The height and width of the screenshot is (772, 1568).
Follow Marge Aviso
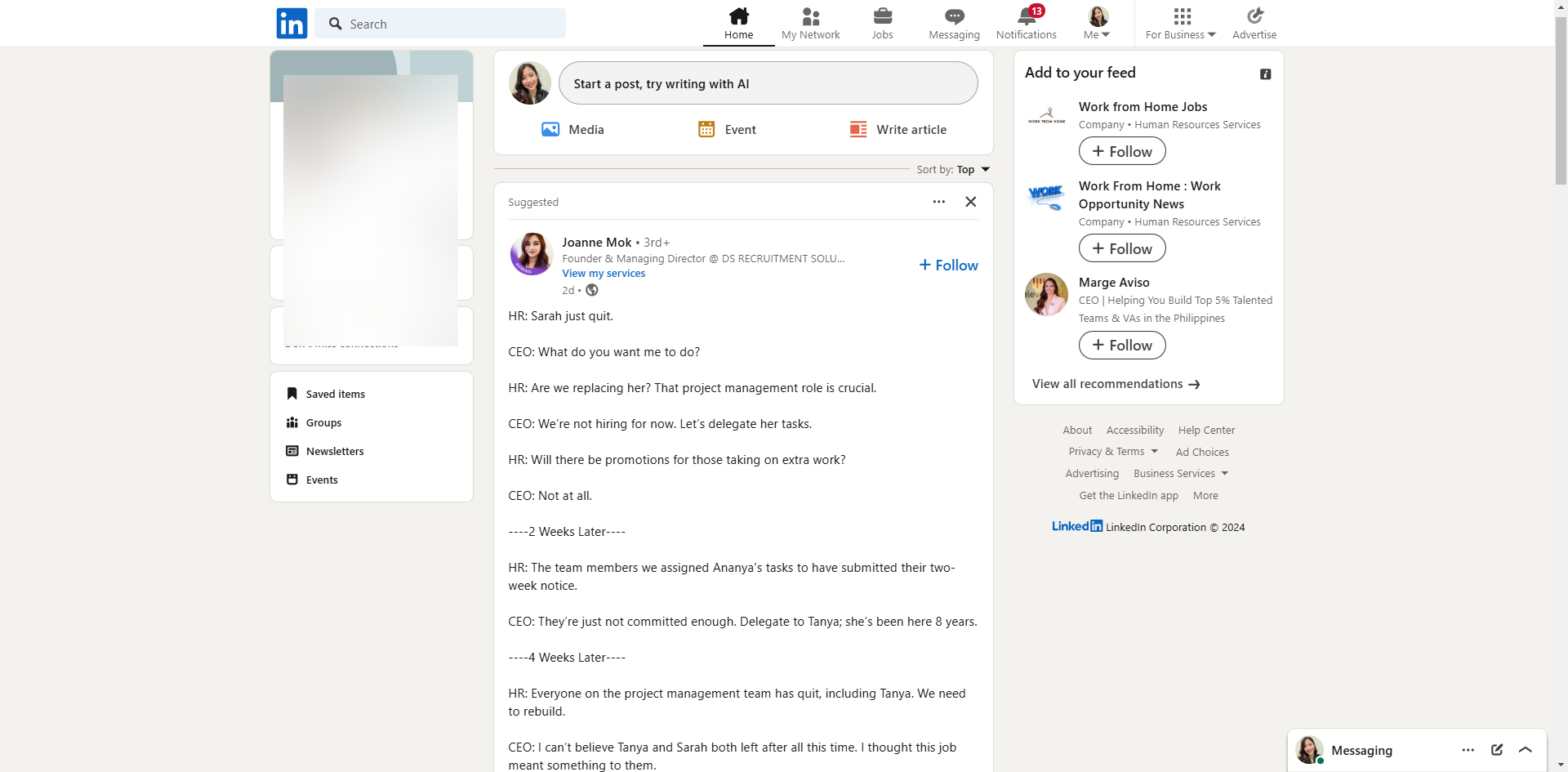pos(1122,346)
